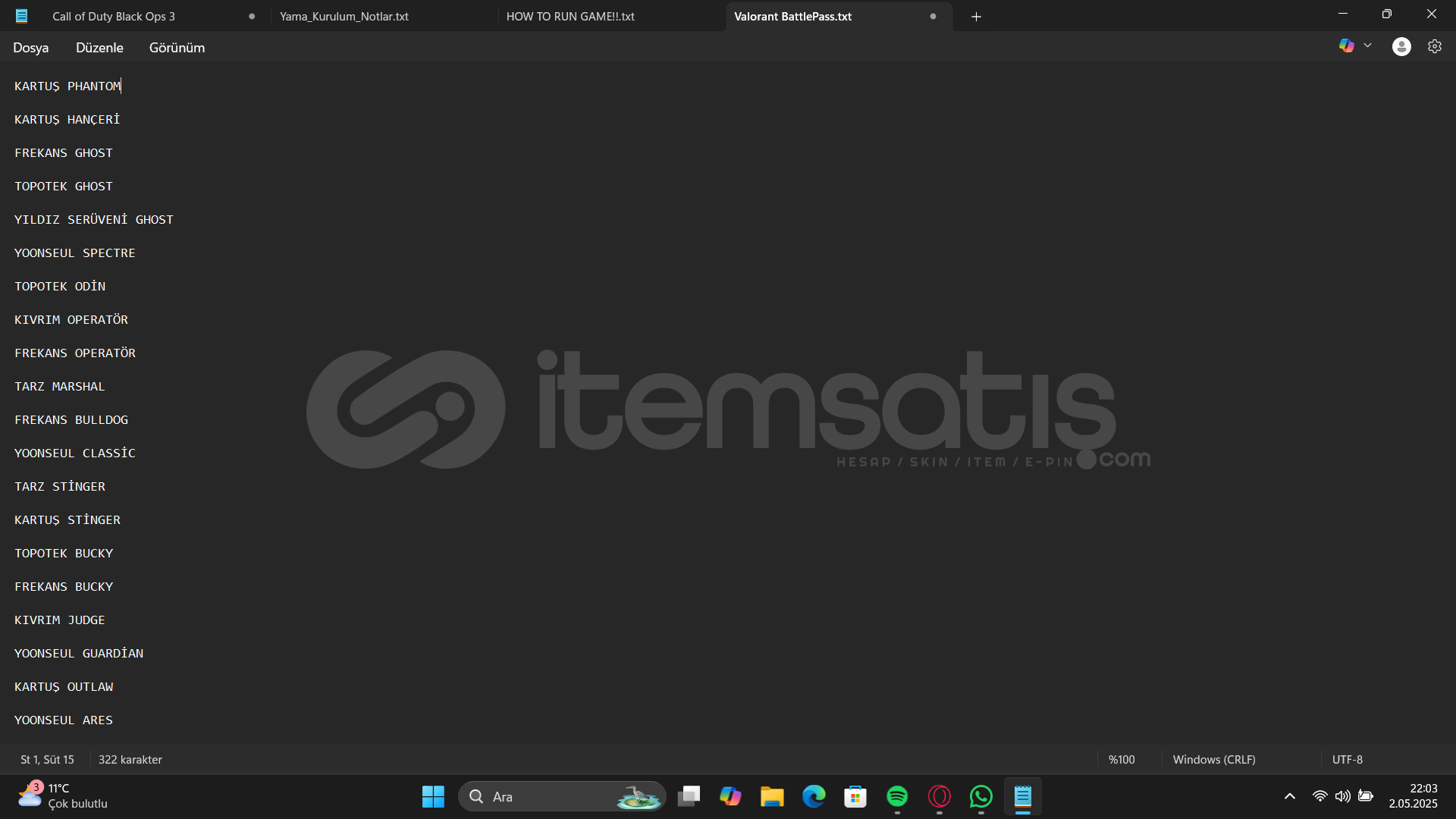This screenshot has height=819, width=1456.
Task: Click Windows (CRLF) line ending indicator
Action: 1214,759
